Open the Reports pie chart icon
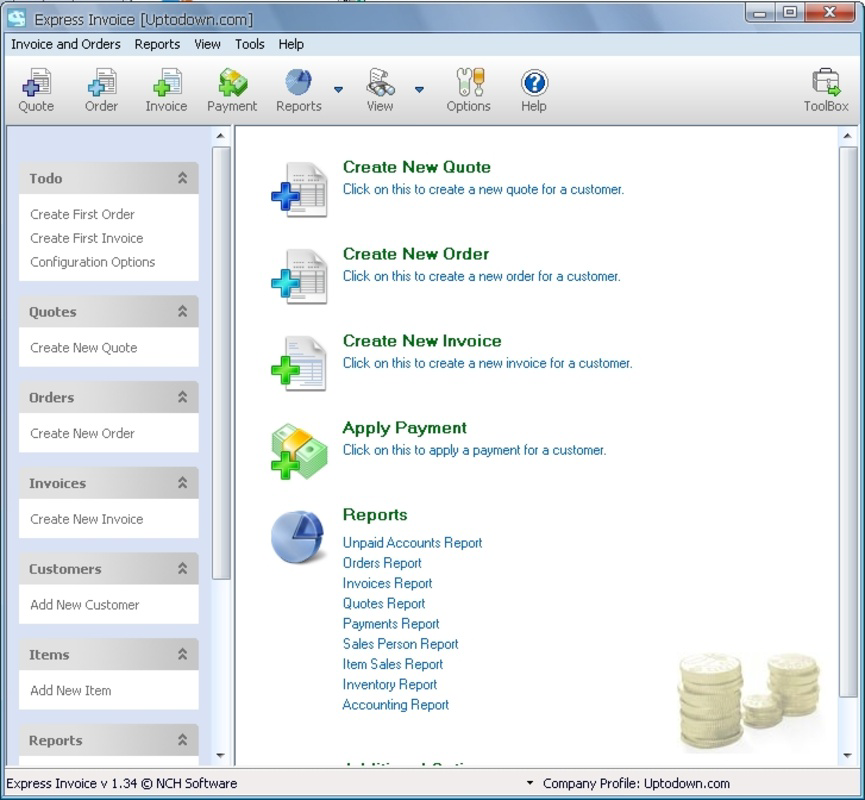This screenshot has height=800, width=865. (298, 90)
